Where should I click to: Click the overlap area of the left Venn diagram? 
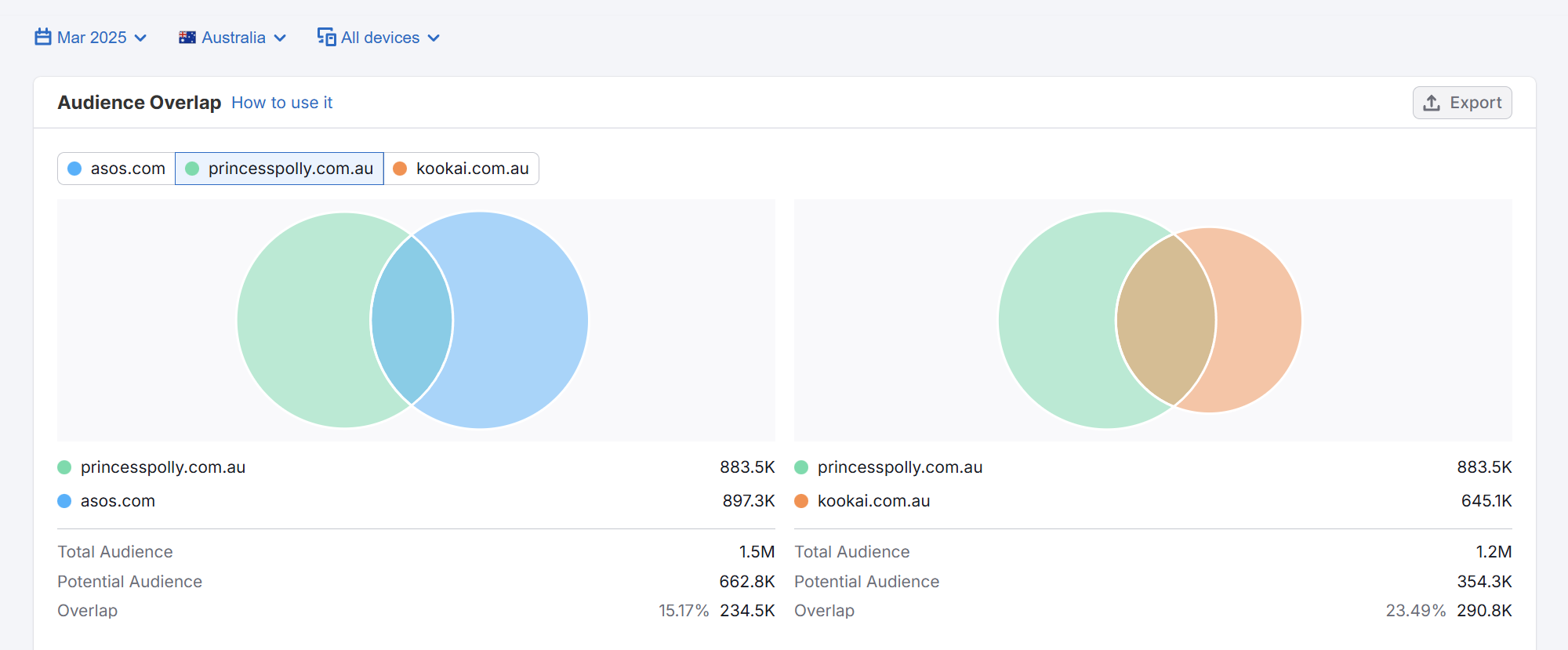tap(412, 320)
